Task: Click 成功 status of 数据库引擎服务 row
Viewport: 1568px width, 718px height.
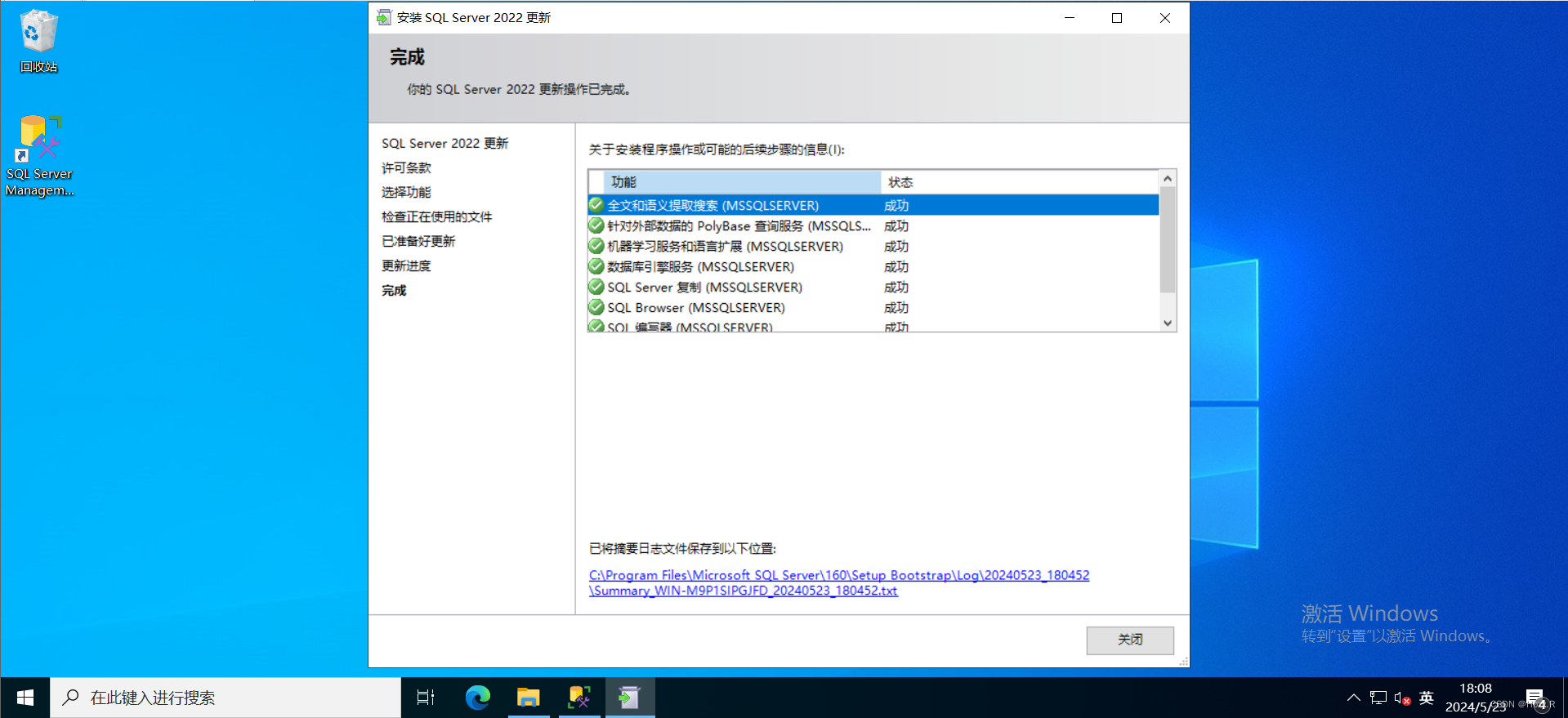Action: [x=896, y=266]
